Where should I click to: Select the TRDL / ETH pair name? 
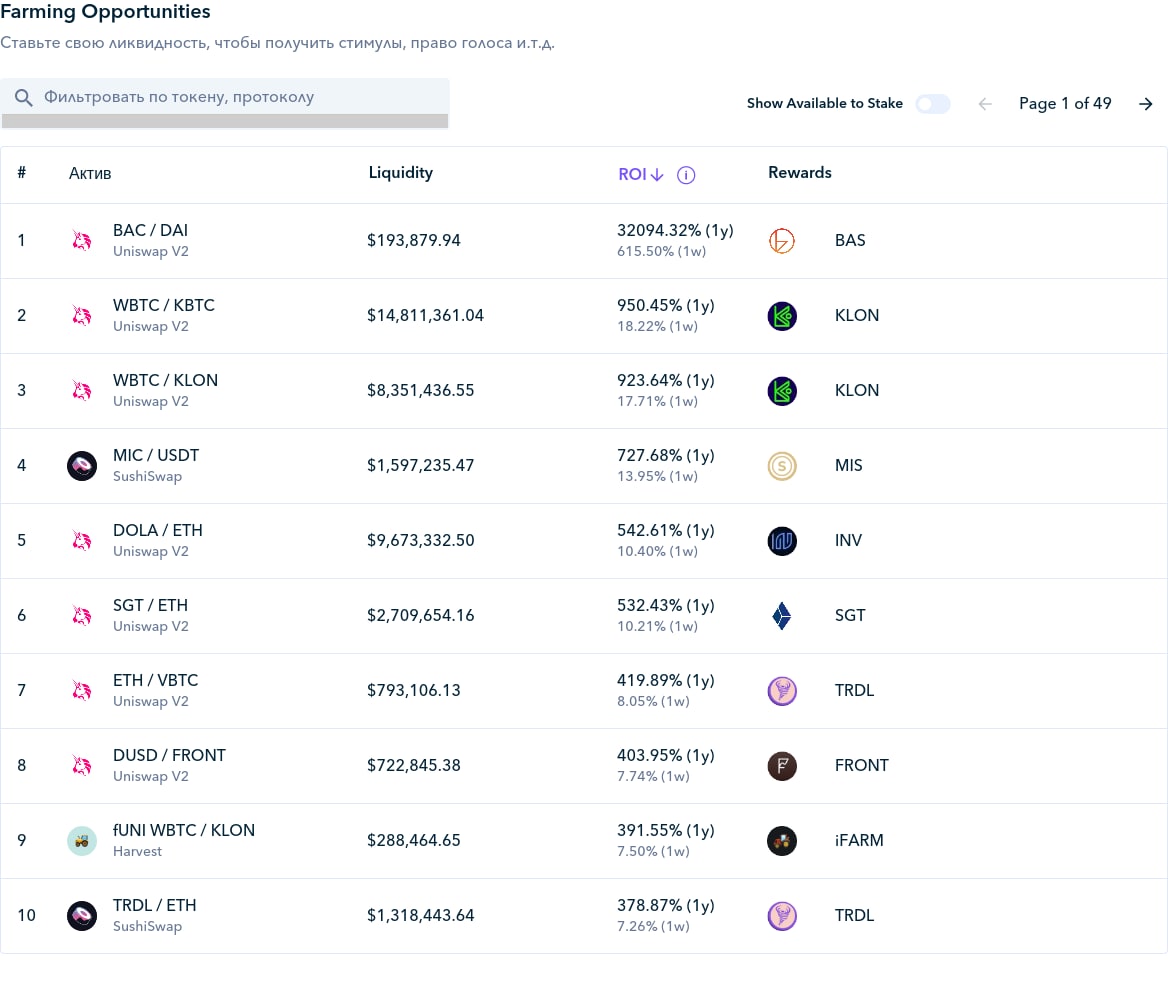(155, 906)
